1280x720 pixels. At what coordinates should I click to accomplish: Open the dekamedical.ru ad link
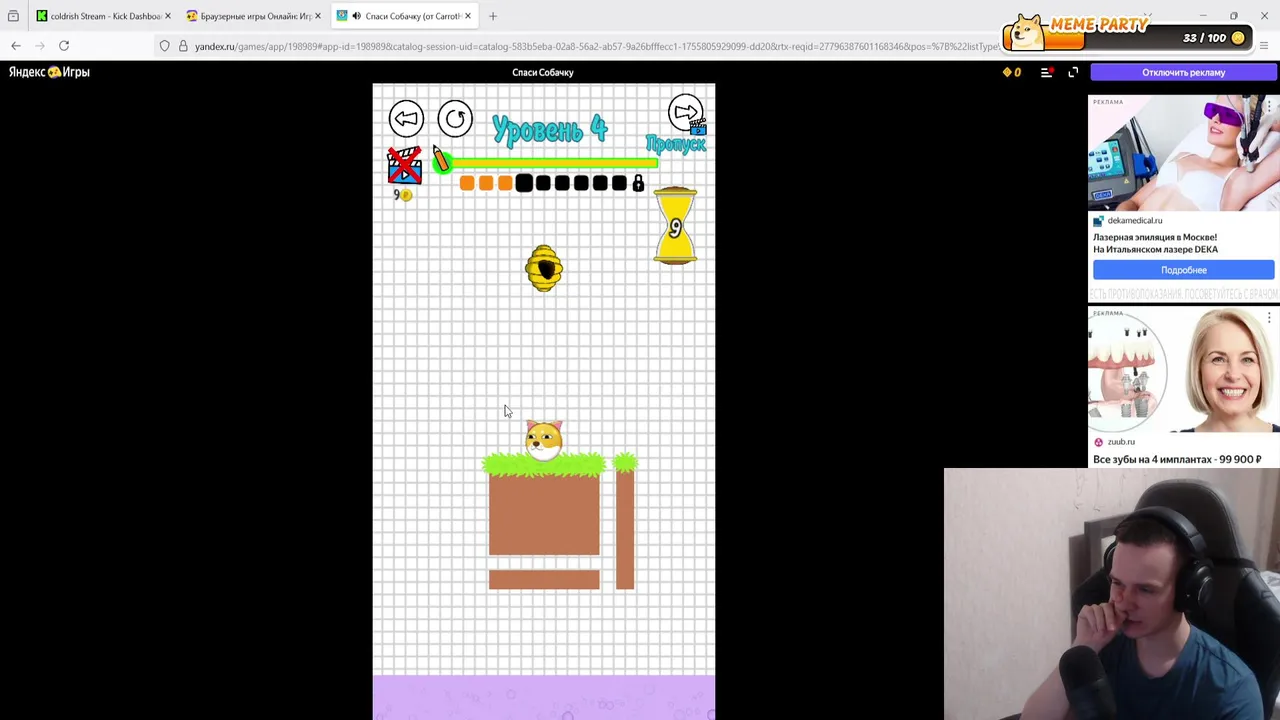(1134, 220)
